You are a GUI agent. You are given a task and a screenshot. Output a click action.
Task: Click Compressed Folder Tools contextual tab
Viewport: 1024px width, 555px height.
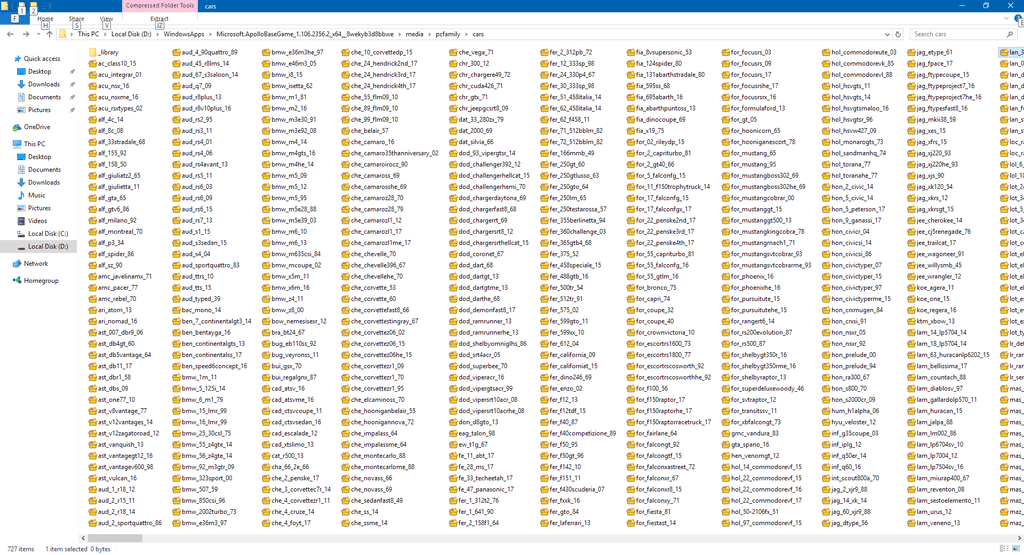click(x=160, y=5)
